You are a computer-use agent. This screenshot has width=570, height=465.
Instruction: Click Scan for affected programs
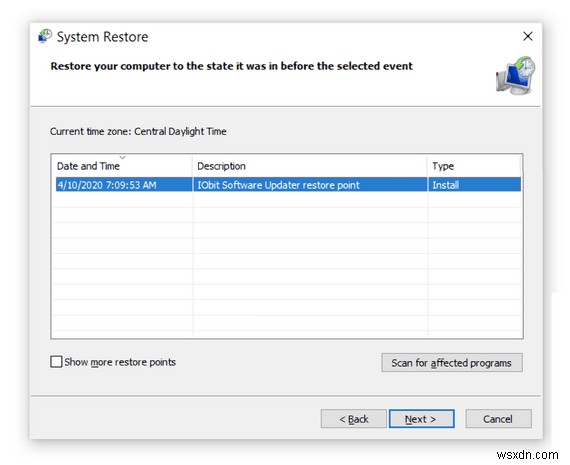point(451,363)
